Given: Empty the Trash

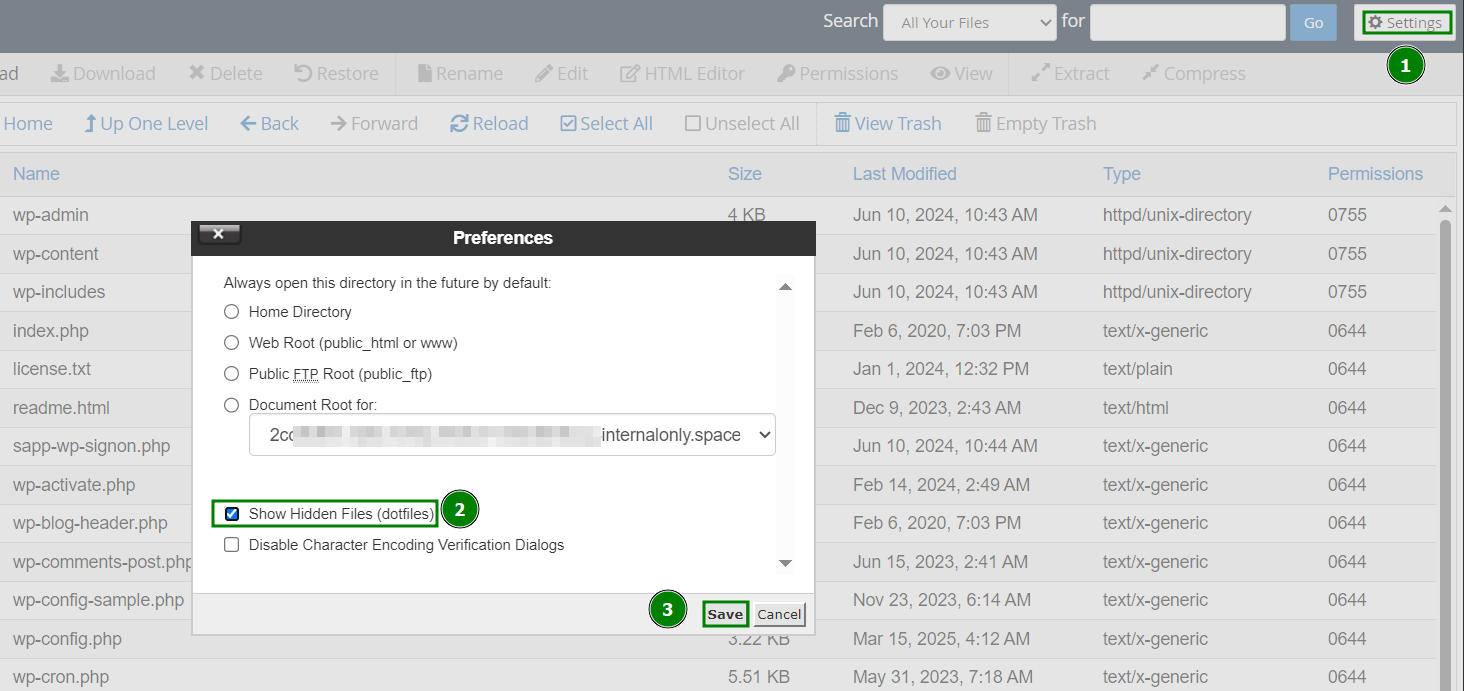Looking at the screenshot, I should [x=1036, y=123].
